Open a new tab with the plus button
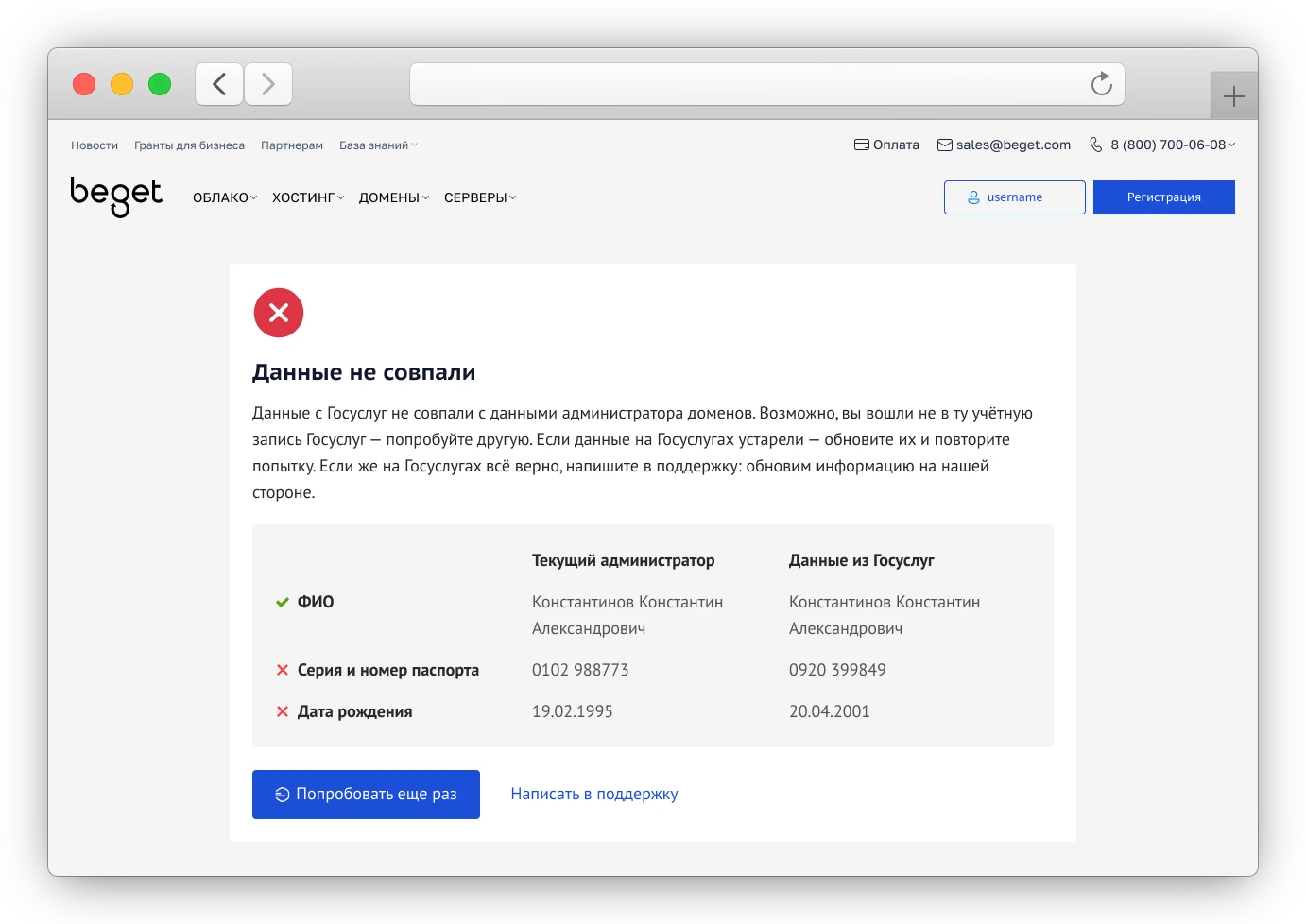 pos(1233,96)
